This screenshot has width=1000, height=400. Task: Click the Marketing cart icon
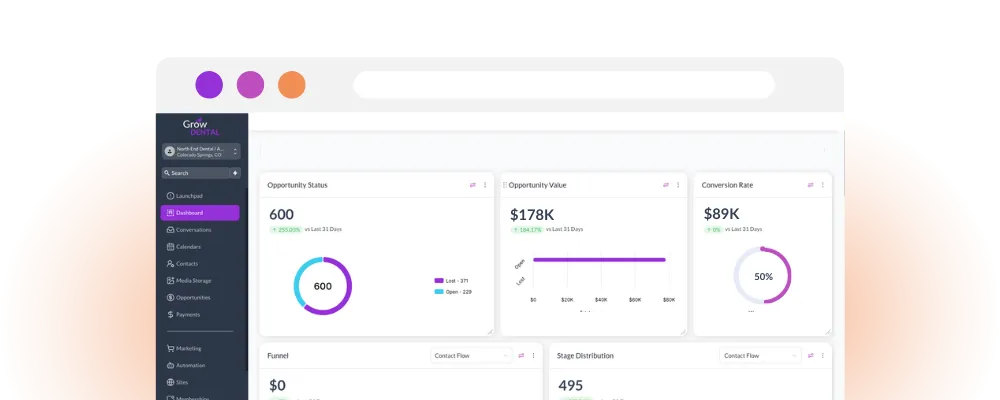coord(170,348)
